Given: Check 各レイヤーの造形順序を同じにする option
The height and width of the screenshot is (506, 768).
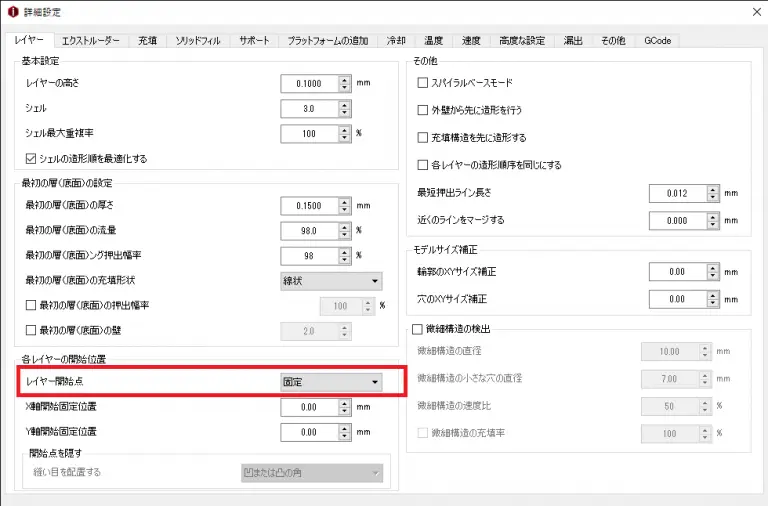Looking at the screenshot, I should coord(423,165).
